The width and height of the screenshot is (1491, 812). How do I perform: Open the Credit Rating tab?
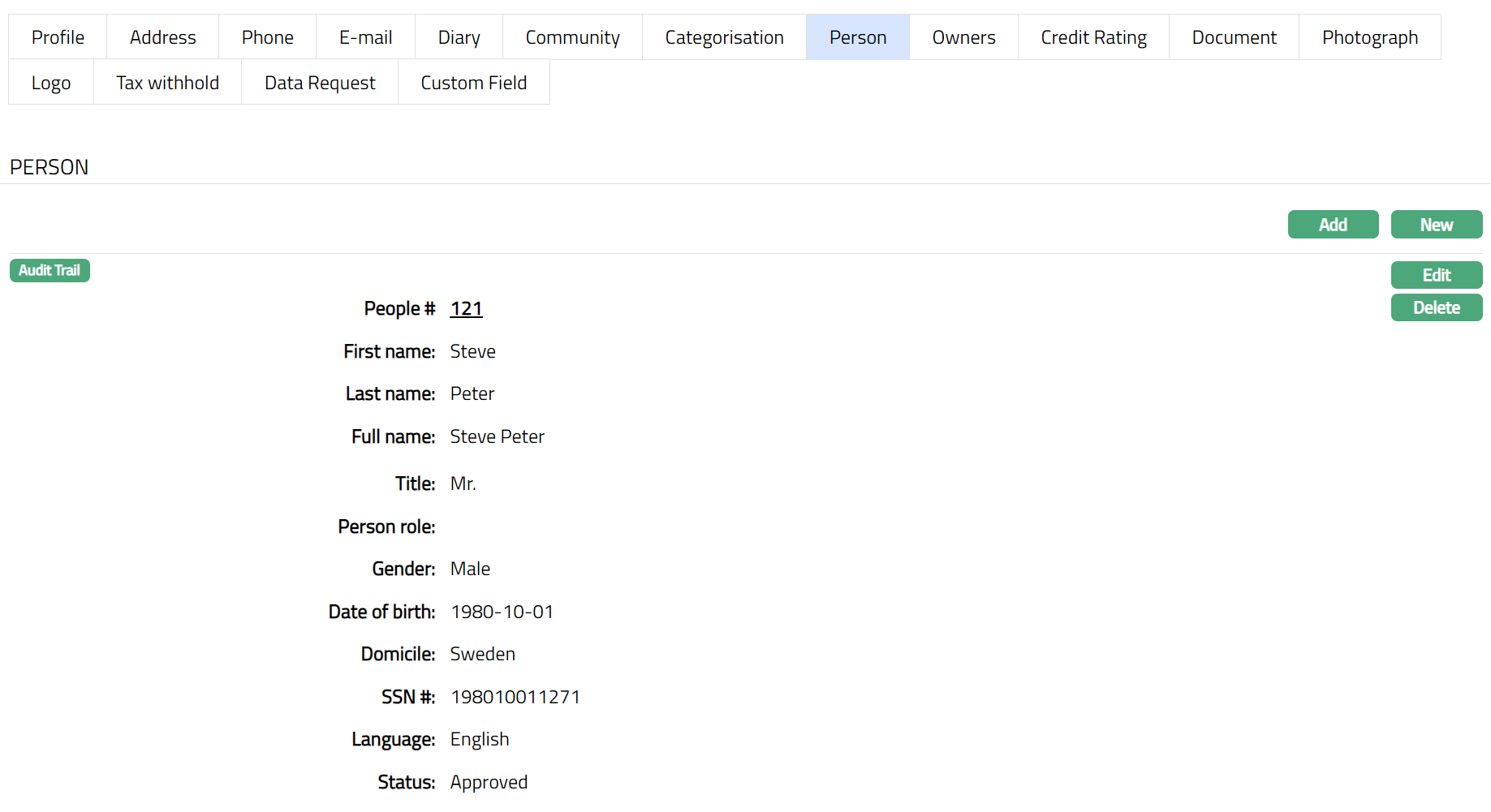point(1093,37)
